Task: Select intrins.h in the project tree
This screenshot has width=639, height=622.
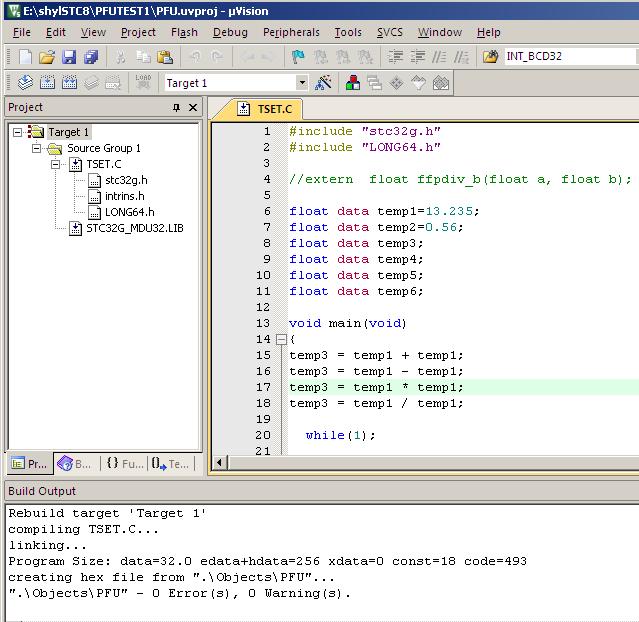Action: 125,196
